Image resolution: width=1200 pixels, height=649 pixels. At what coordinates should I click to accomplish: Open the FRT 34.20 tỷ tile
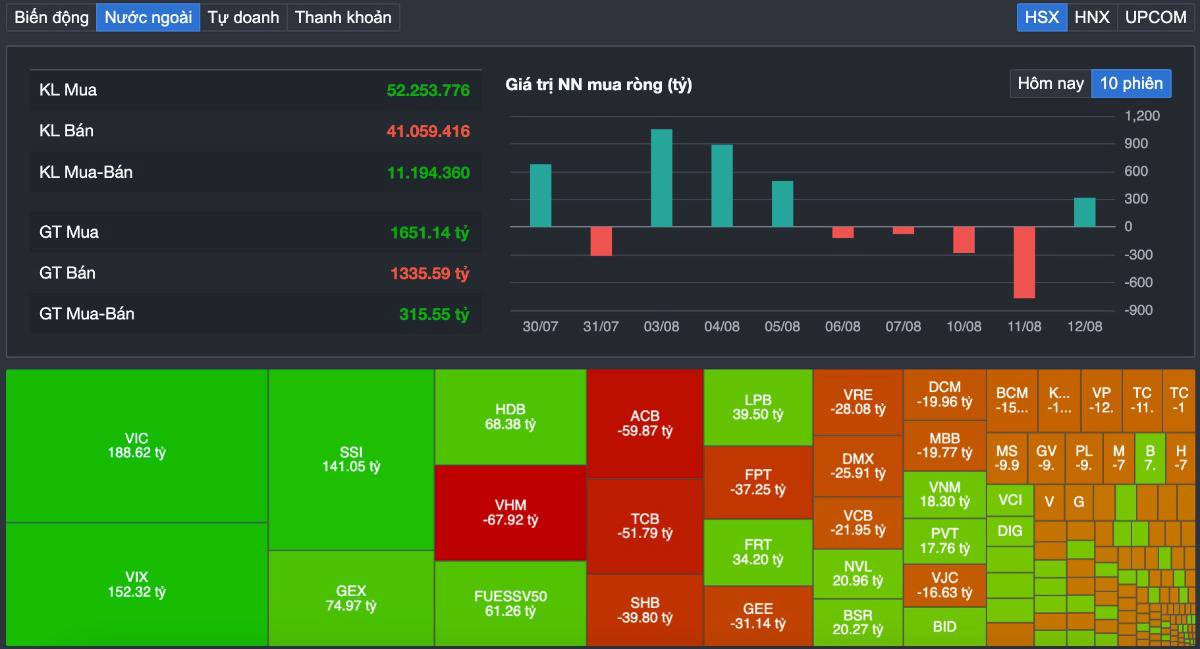pos(758,552)
